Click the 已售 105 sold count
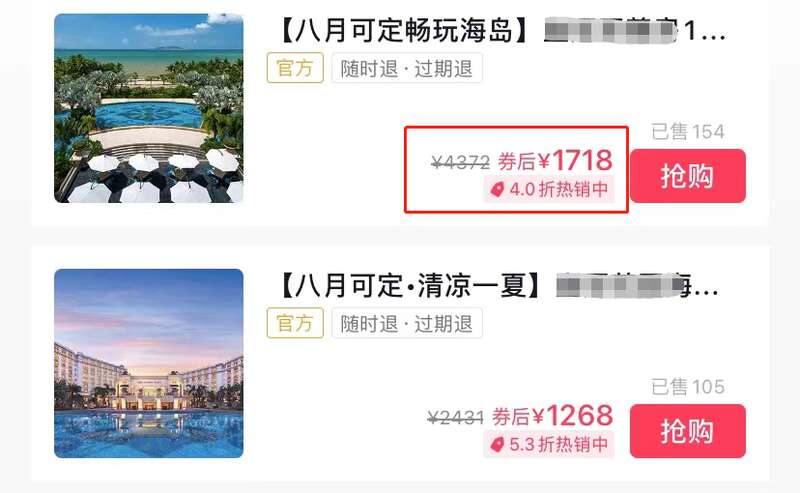Viewport: 800px width, 493px height. [x=688, y=387]
